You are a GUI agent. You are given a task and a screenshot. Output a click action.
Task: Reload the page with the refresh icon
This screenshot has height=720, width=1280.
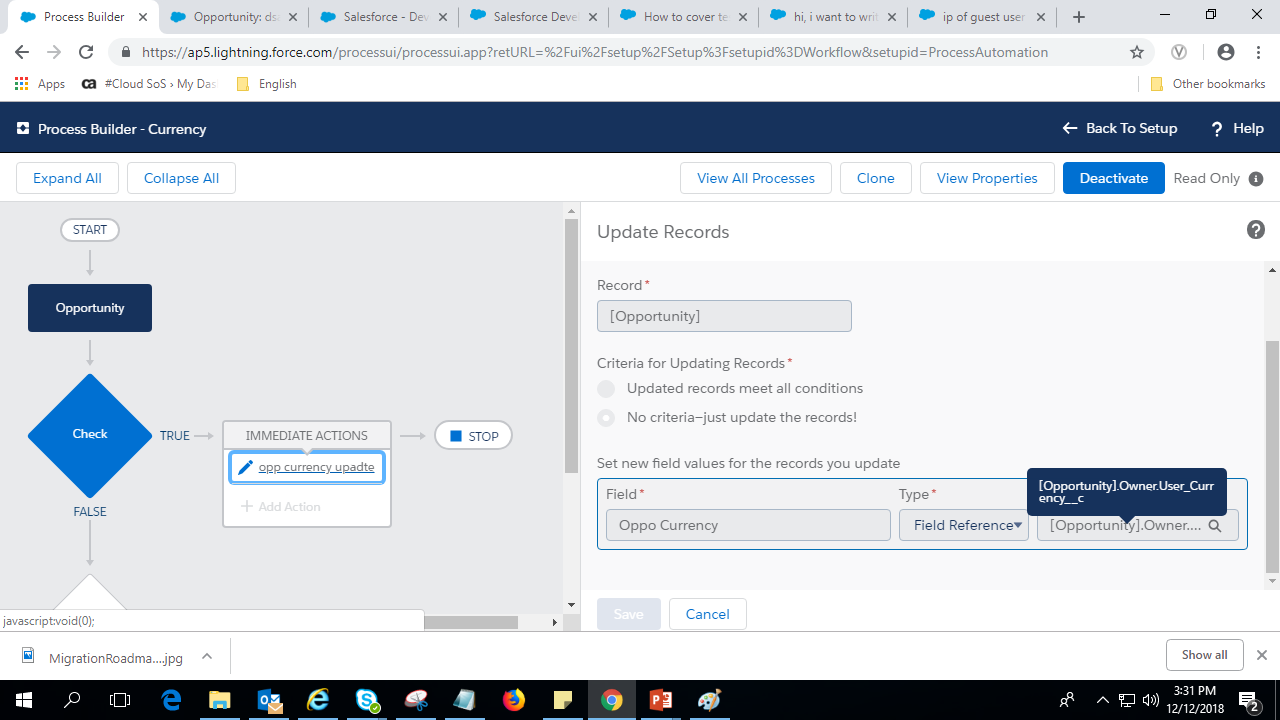pyautogui.click(x=86, y=52)
